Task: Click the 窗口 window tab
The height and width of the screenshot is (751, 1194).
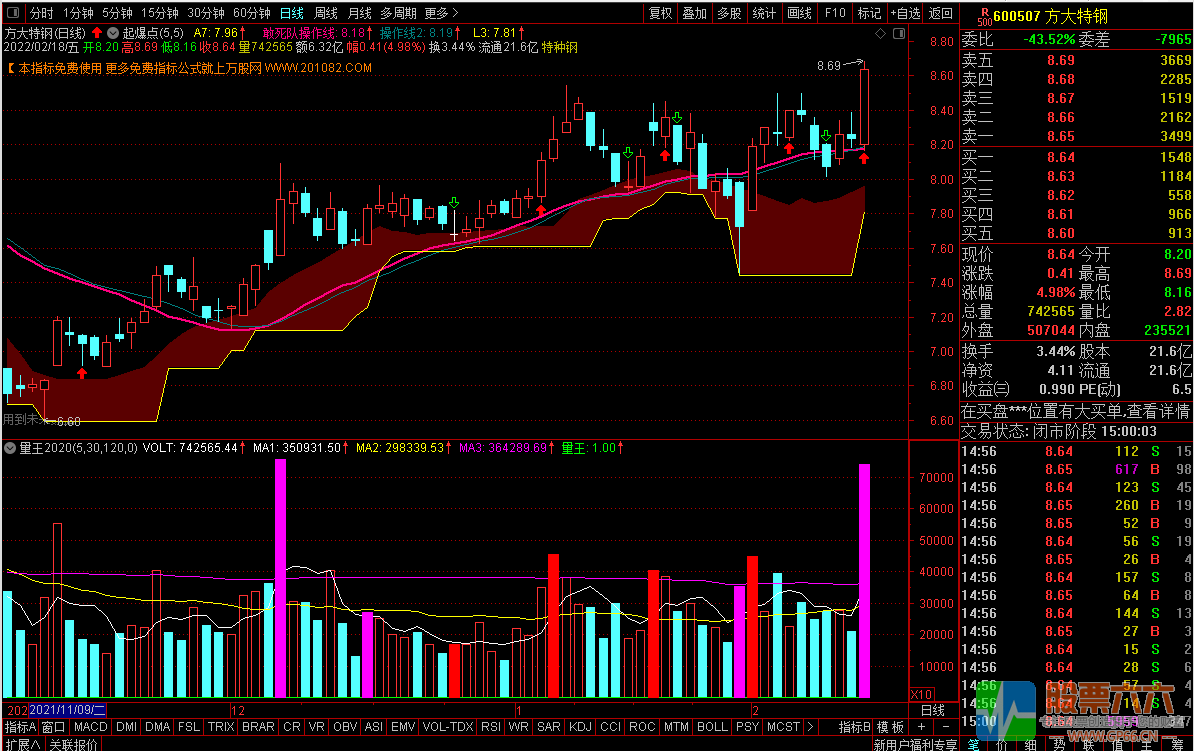Action: click(53, 727)
